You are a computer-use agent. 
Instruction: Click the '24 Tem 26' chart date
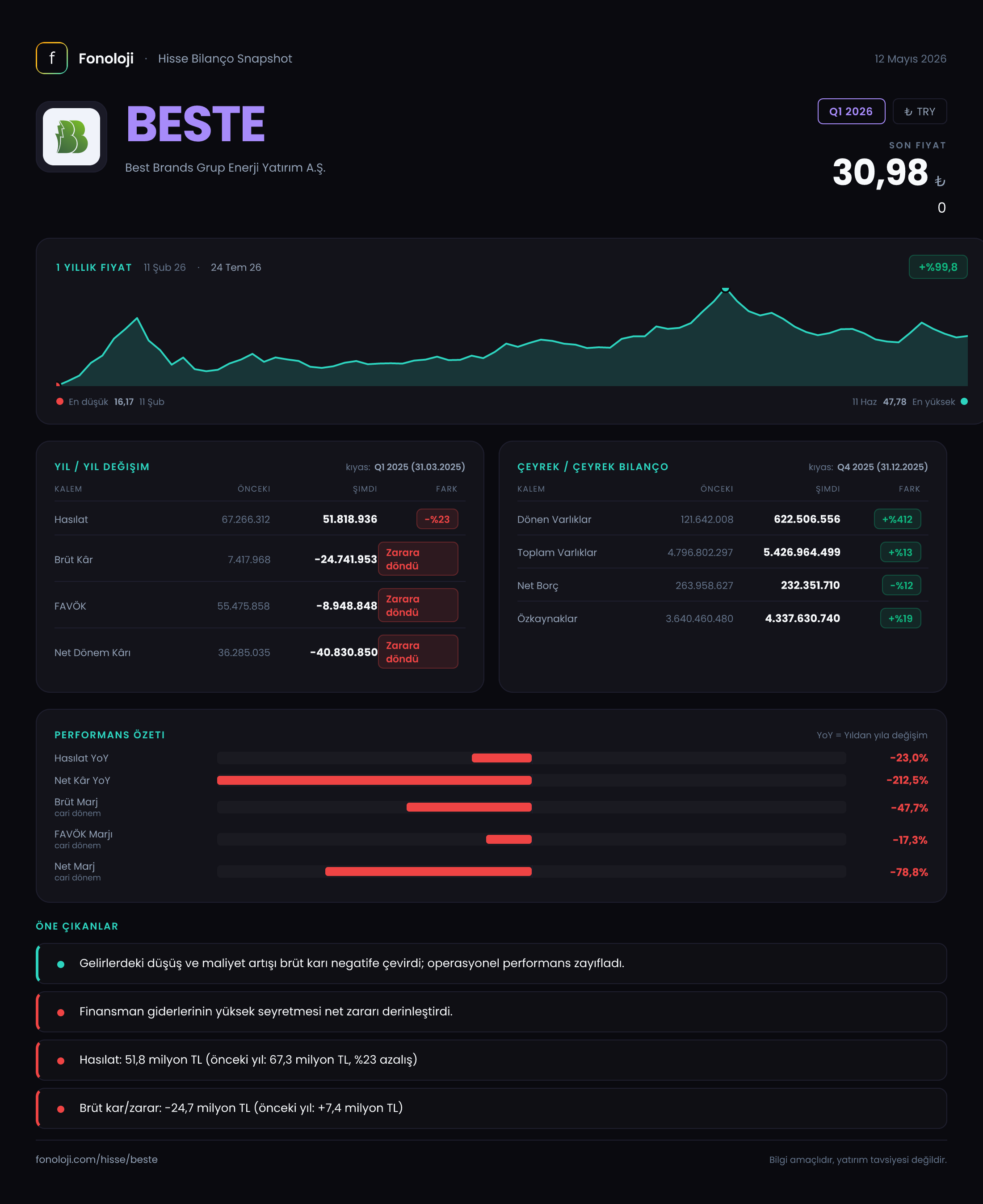(235, 267)
